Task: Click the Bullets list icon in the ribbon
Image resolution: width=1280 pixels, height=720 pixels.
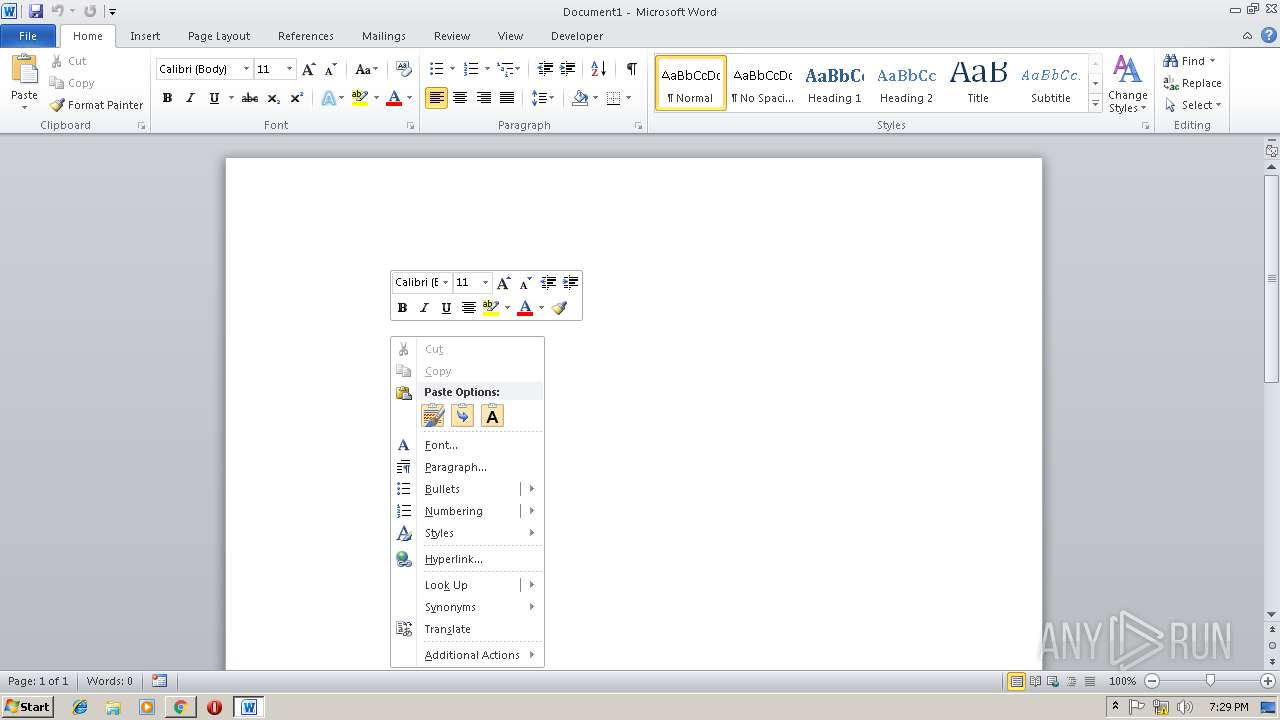Action: (x=436, y=69)
